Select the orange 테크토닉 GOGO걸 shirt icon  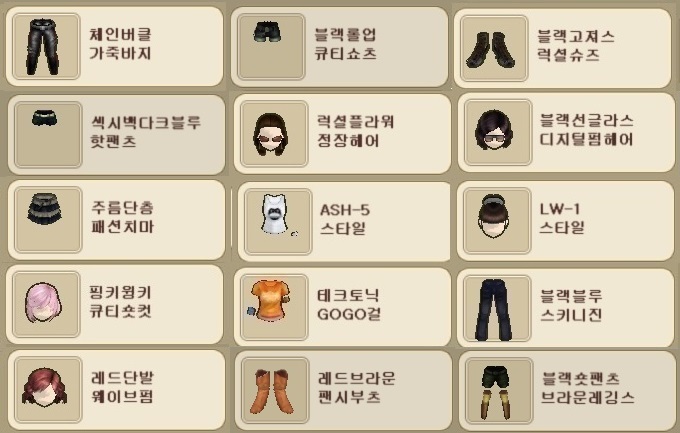point(274,307)
